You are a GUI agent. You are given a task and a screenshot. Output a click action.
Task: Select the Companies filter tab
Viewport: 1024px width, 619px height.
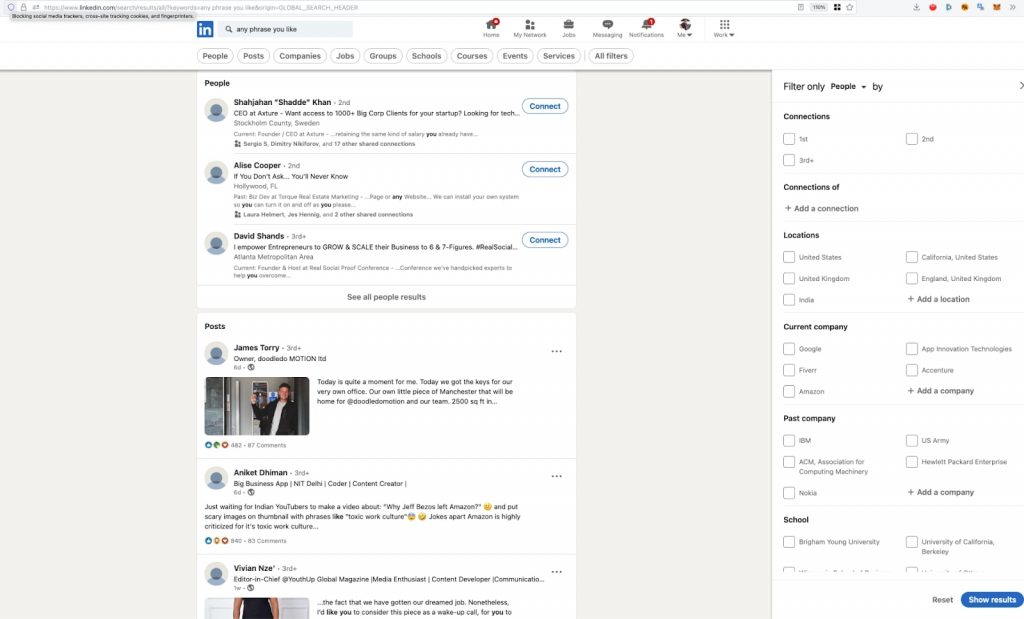pos(300,56)
